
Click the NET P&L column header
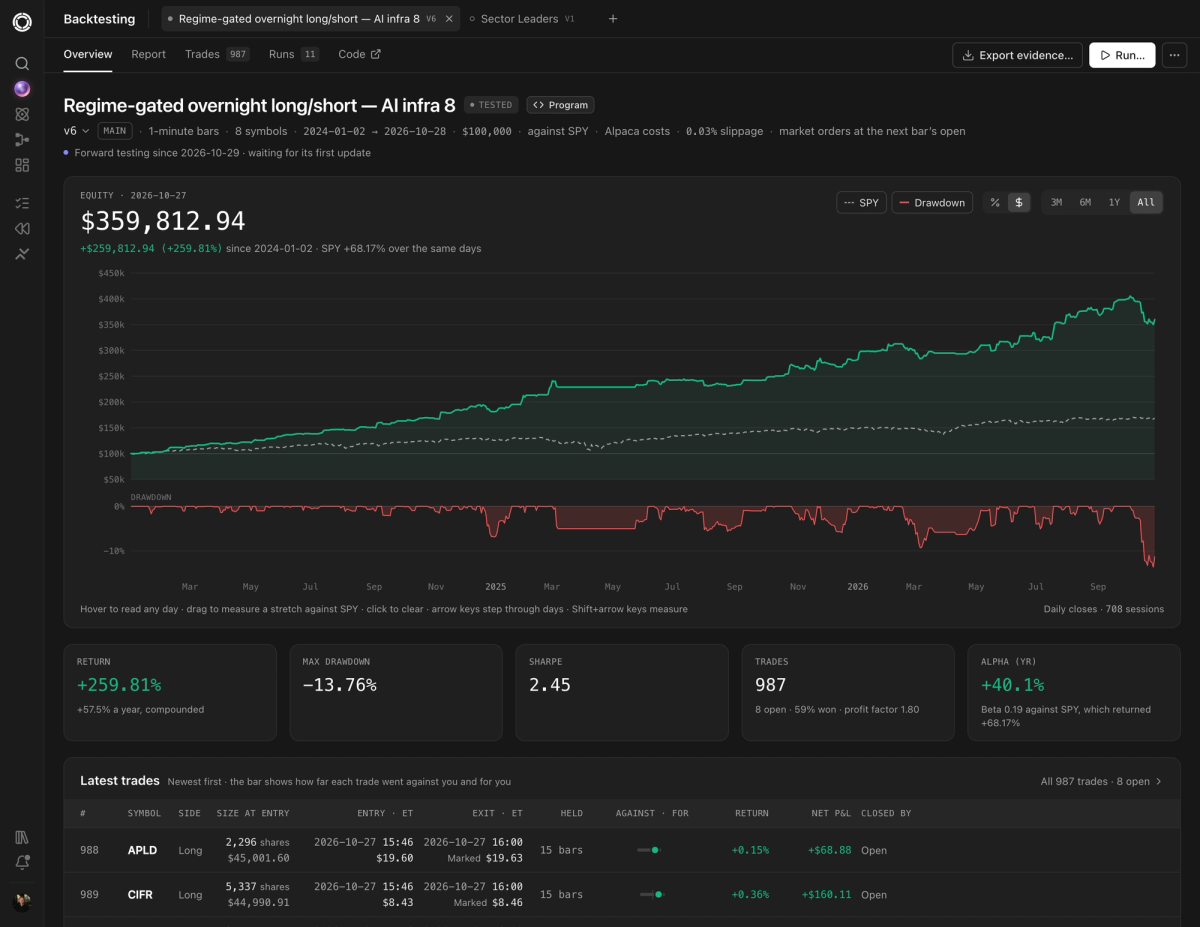tap(831, 813)
